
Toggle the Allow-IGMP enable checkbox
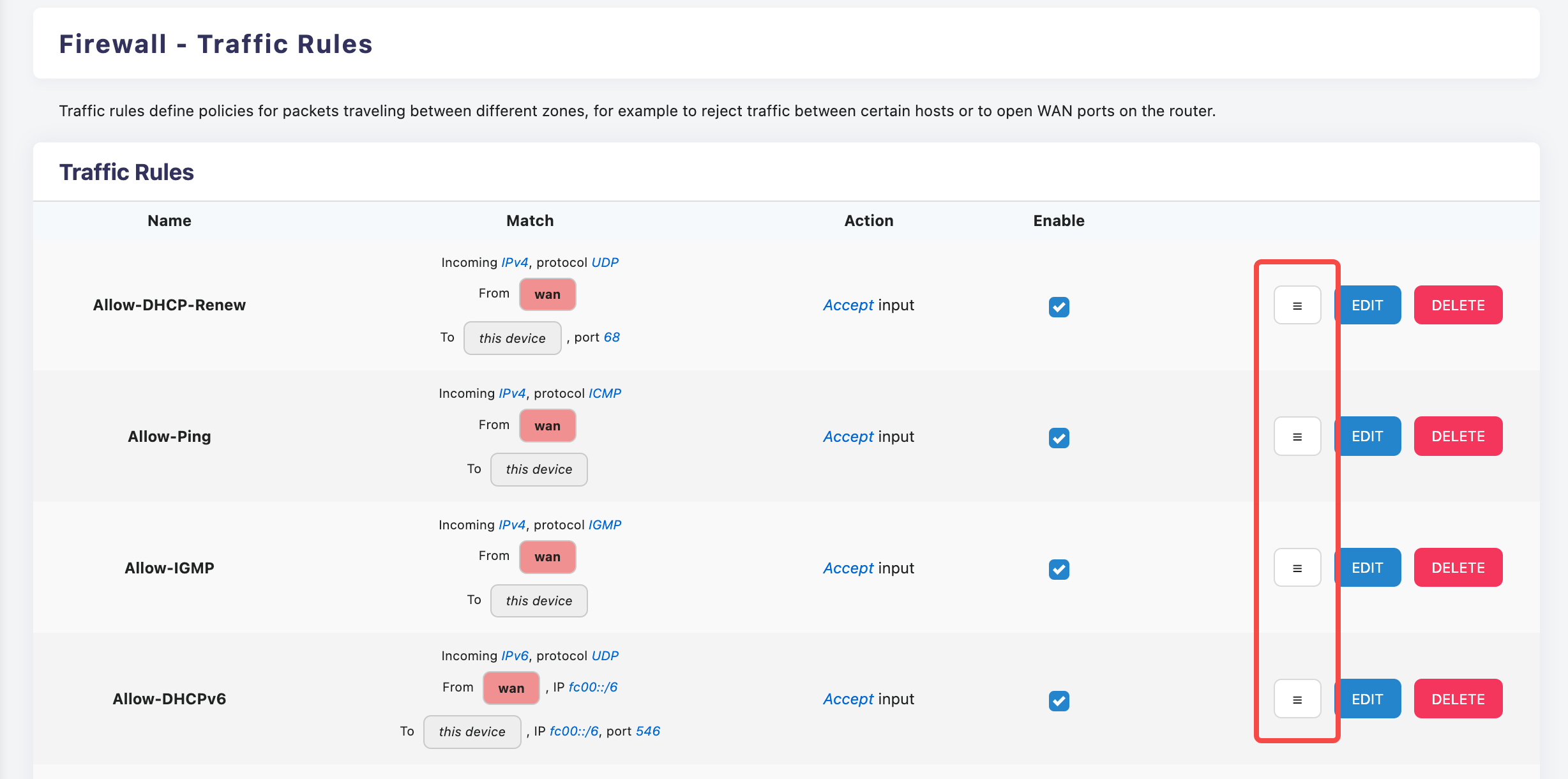1059,569
